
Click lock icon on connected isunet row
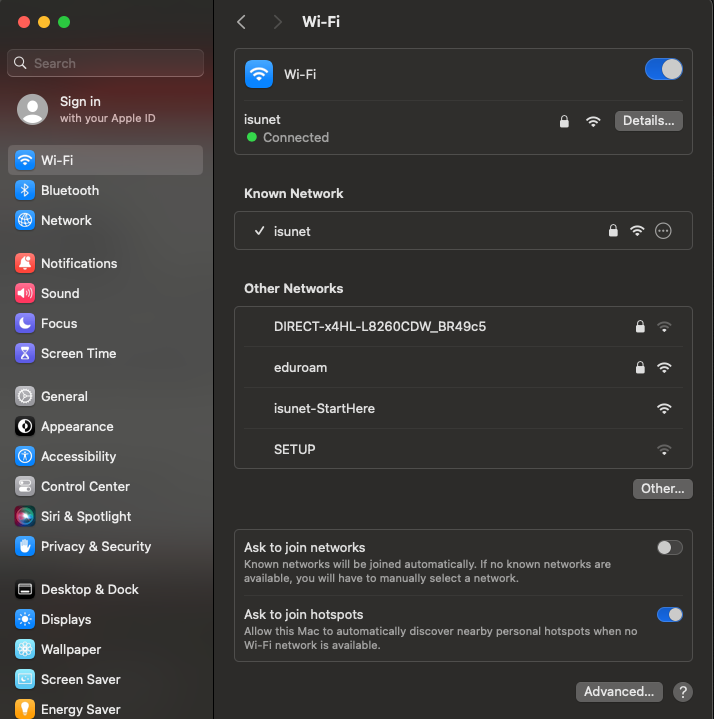click(x=564, y=121)
